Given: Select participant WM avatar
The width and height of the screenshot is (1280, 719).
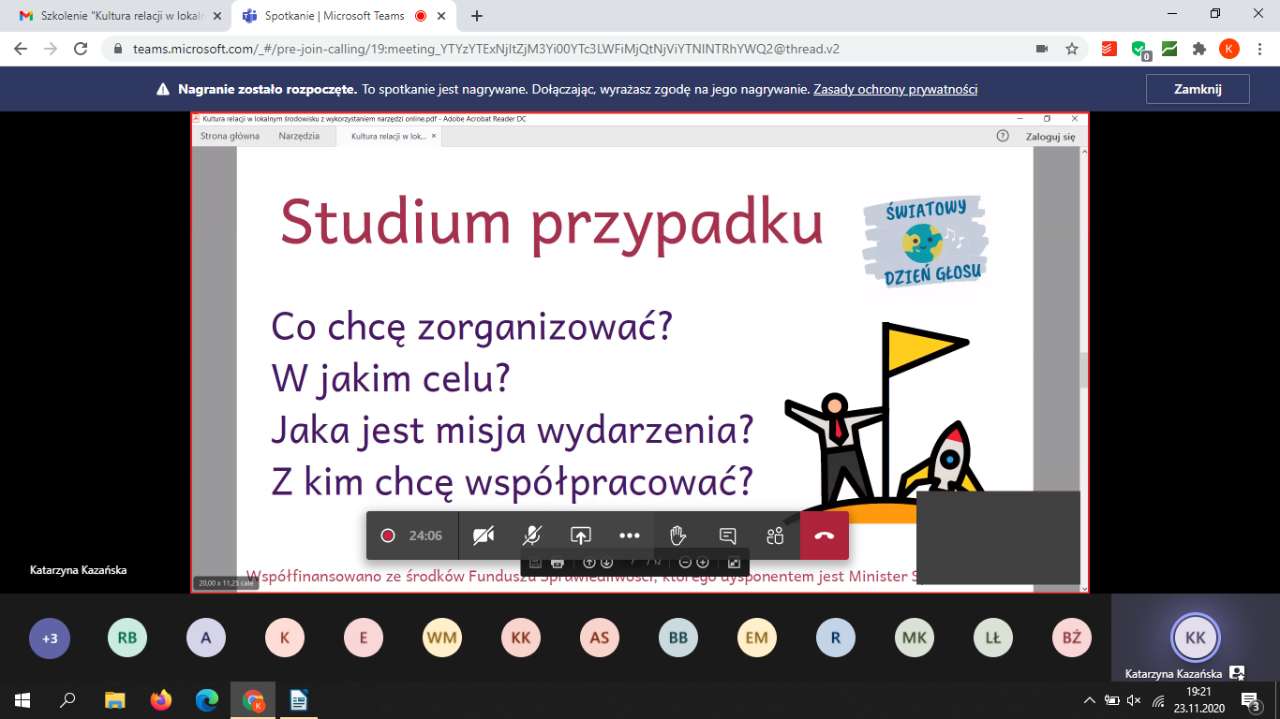Looking at the screenshot, I should coord(442,638).
